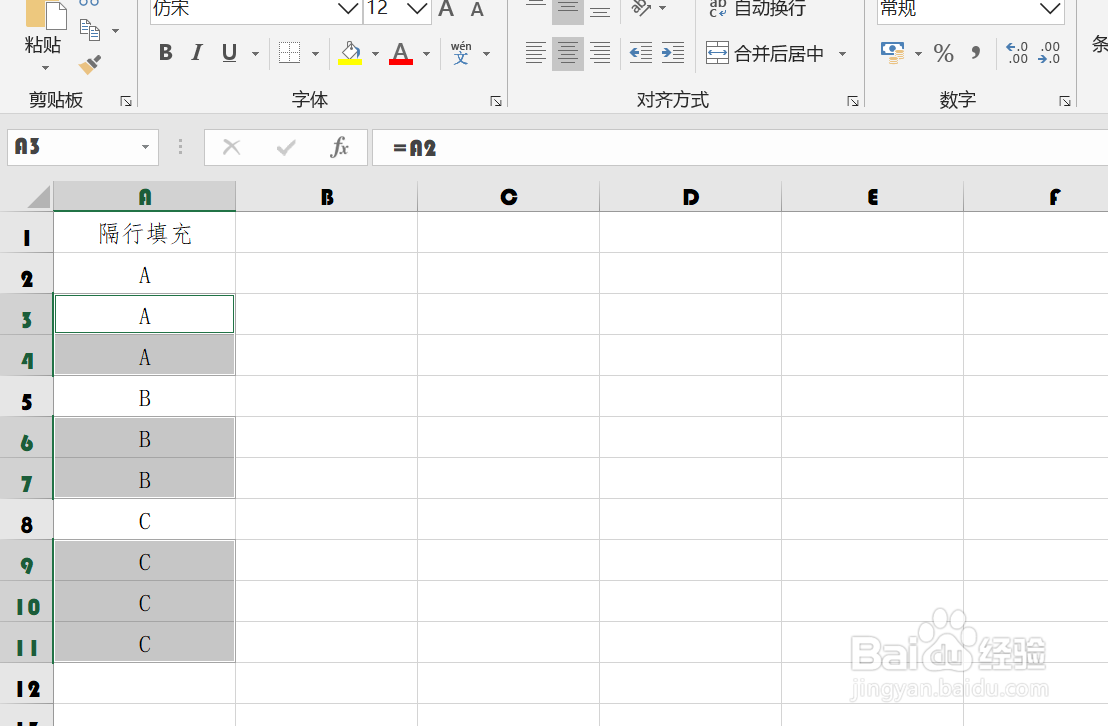Open Paste options dropdown arrow
This screenshot has width=1108, height=726.
click(x=45, y=68)
